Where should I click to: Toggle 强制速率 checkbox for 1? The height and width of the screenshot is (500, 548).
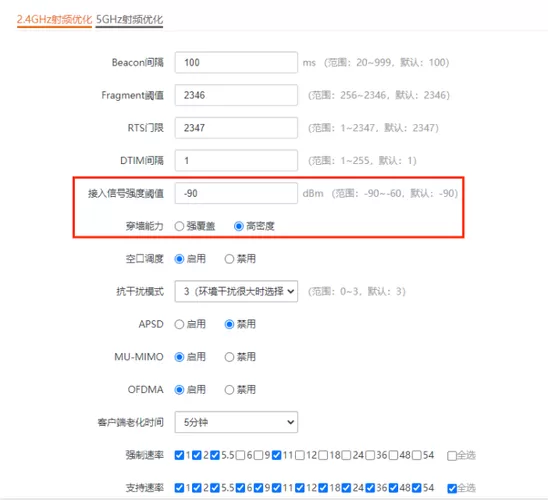tap(179, 455)
